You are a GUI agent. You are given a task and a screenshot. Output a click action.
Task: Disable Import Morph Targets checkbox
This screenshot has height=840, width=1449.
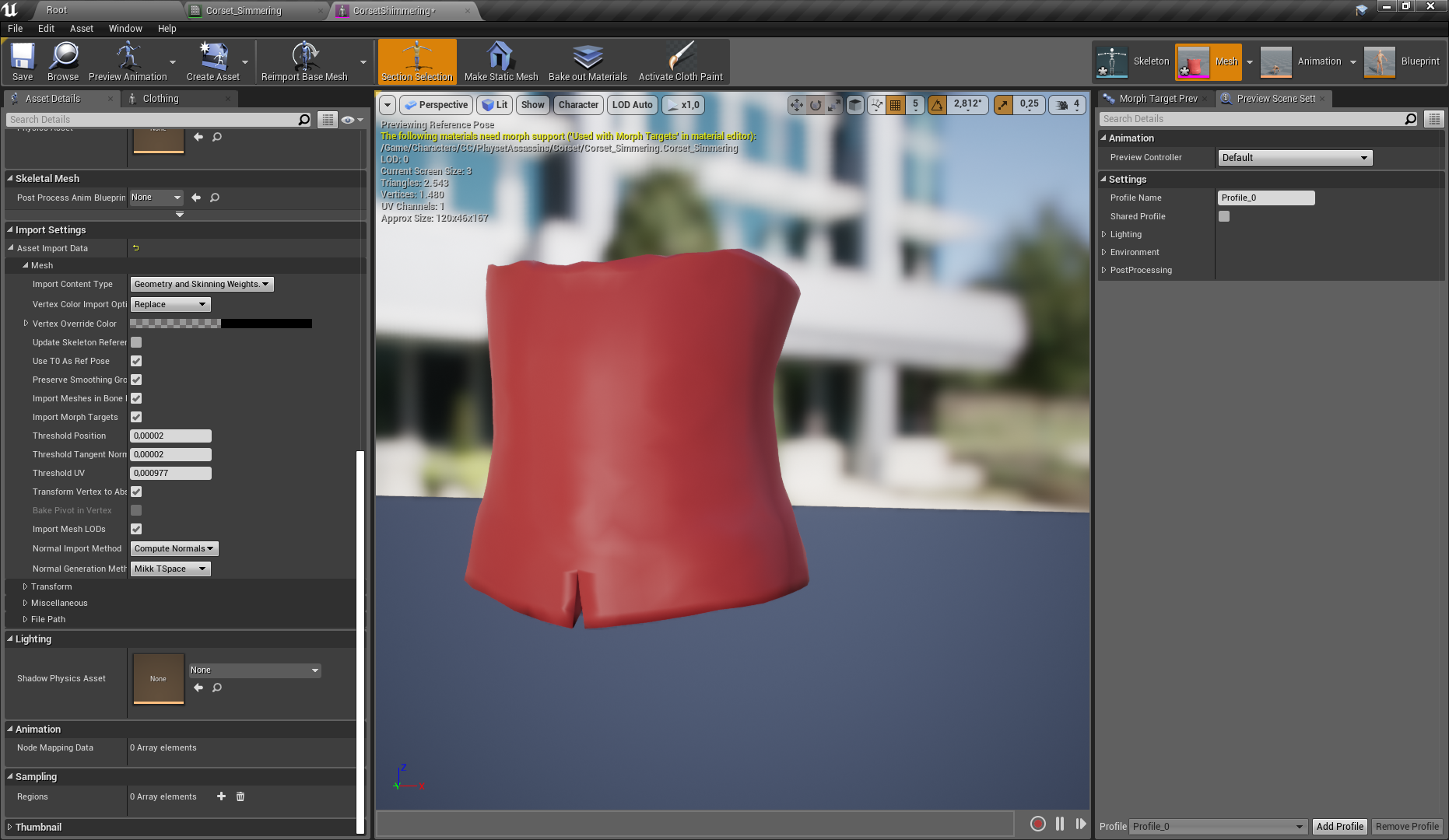(x=136, y=418)
